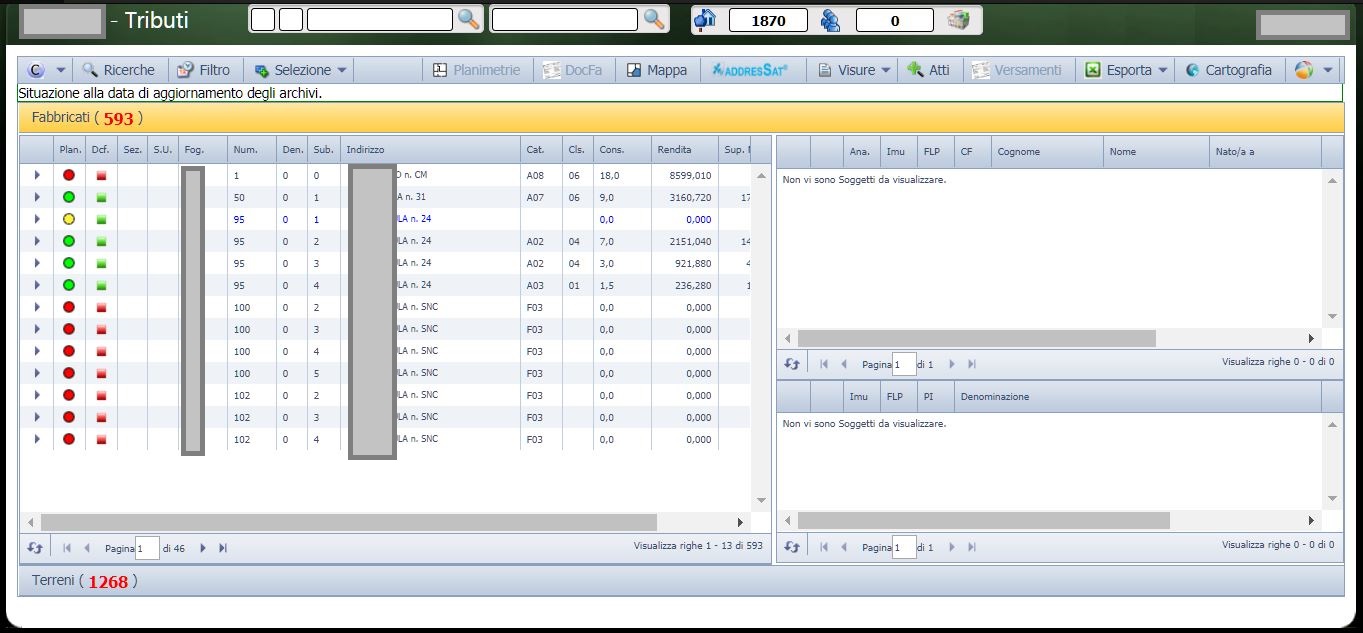Click the people icon next to the 0 counter
Screen dimensions: 1363x633
830,20
